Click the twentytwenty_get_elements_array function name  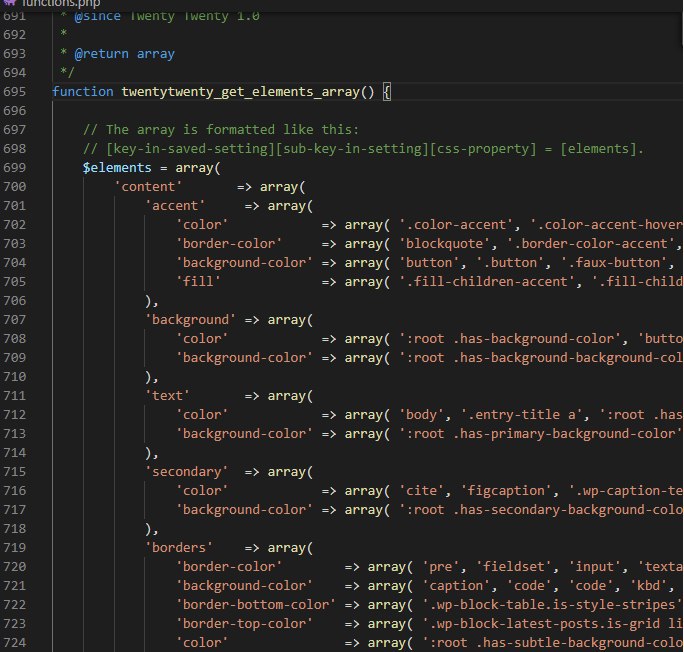(240, 92)
